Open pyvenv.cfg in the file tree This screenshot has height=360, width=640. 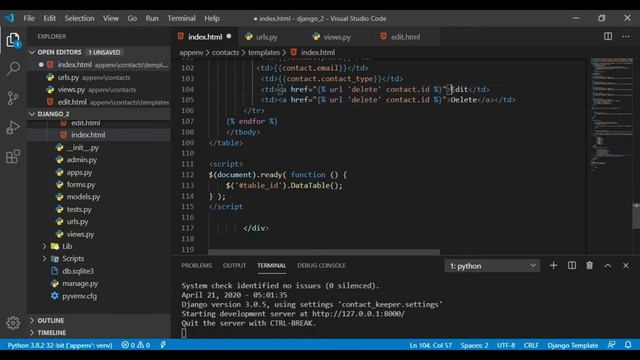tap(99, 296)
